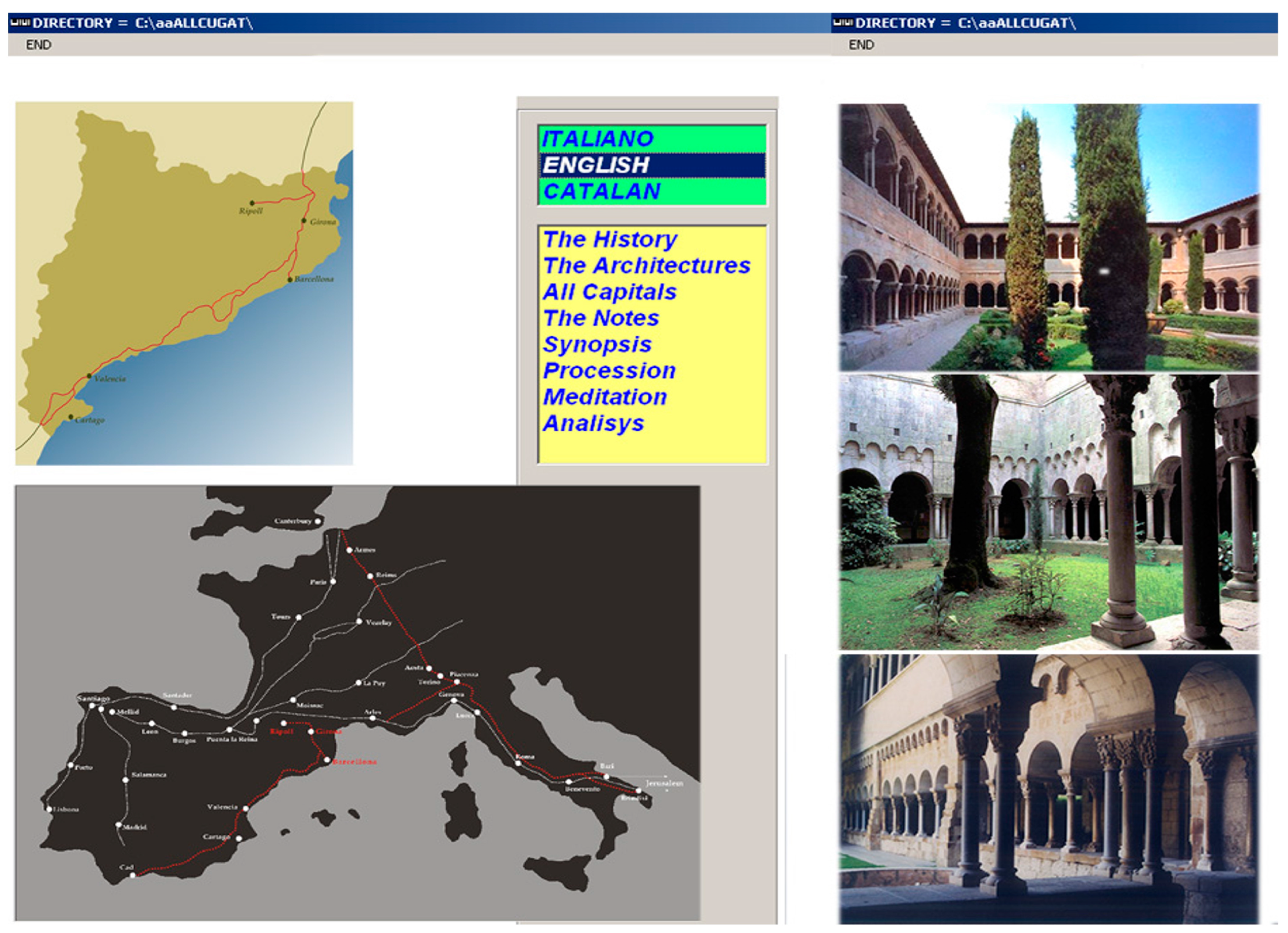Select the ENGLISH language option
The image size is (1288, 933).
pos(596,165)
